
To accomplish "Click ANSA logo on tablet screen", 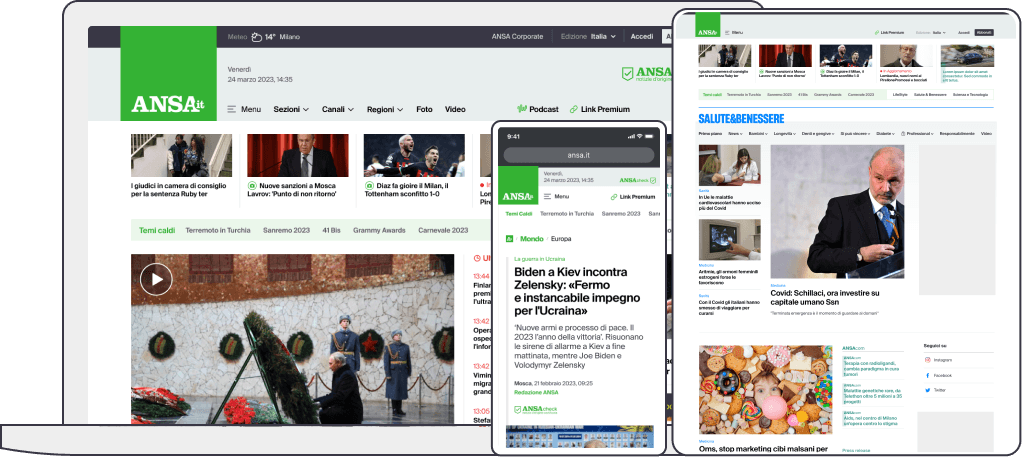I will 707,25.
